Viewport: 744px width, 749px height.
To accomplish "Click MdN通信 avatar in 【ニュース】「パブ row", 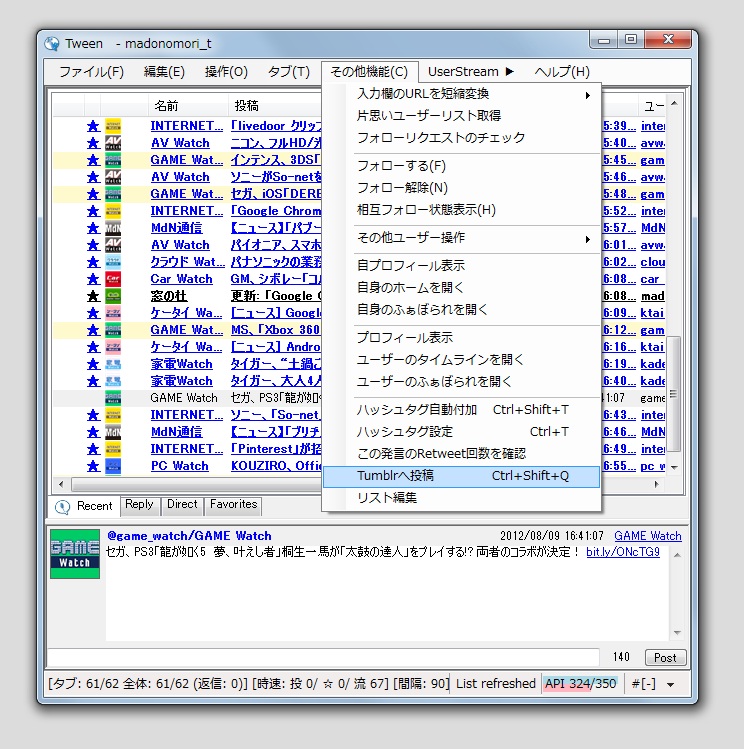I will [x=113, y=228].
